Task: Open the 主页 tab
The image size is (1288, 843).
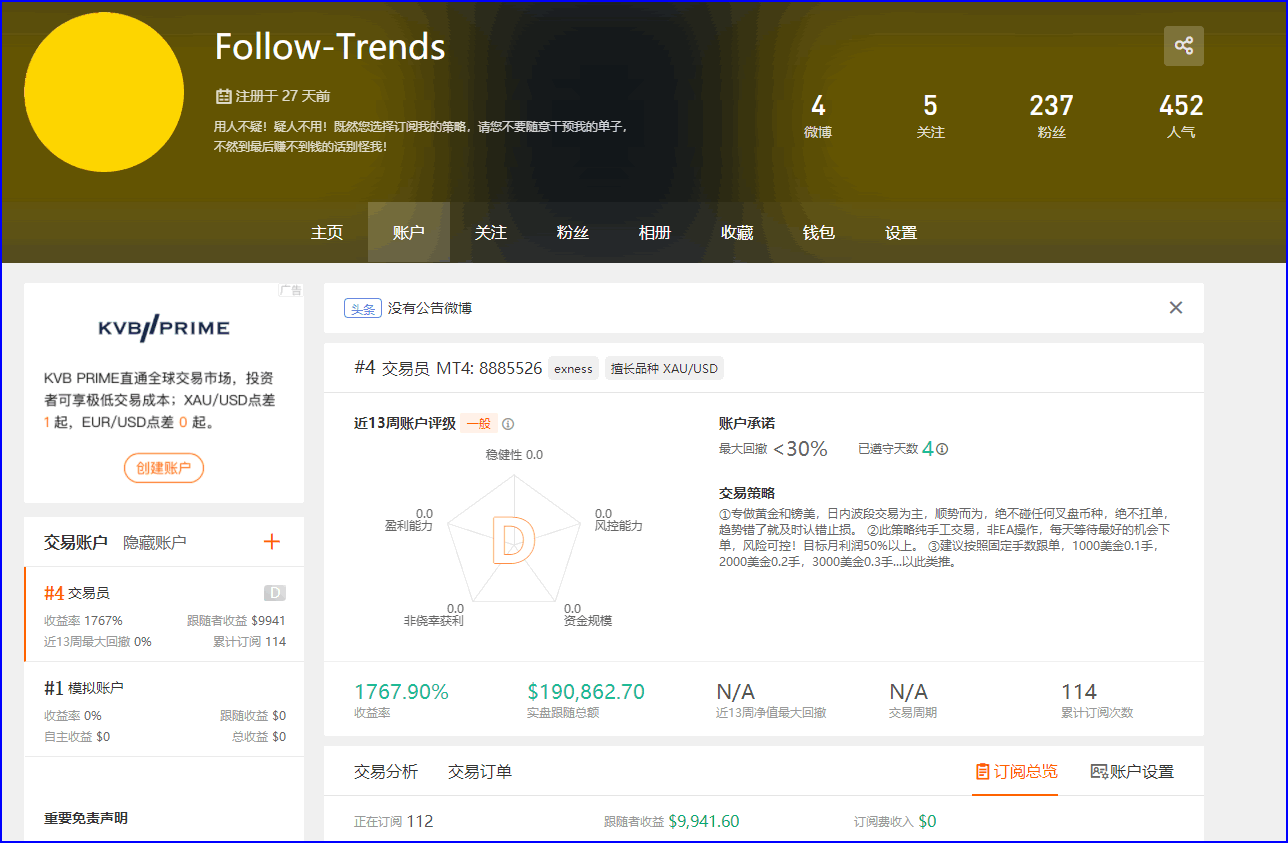Action: pos(327,232)
